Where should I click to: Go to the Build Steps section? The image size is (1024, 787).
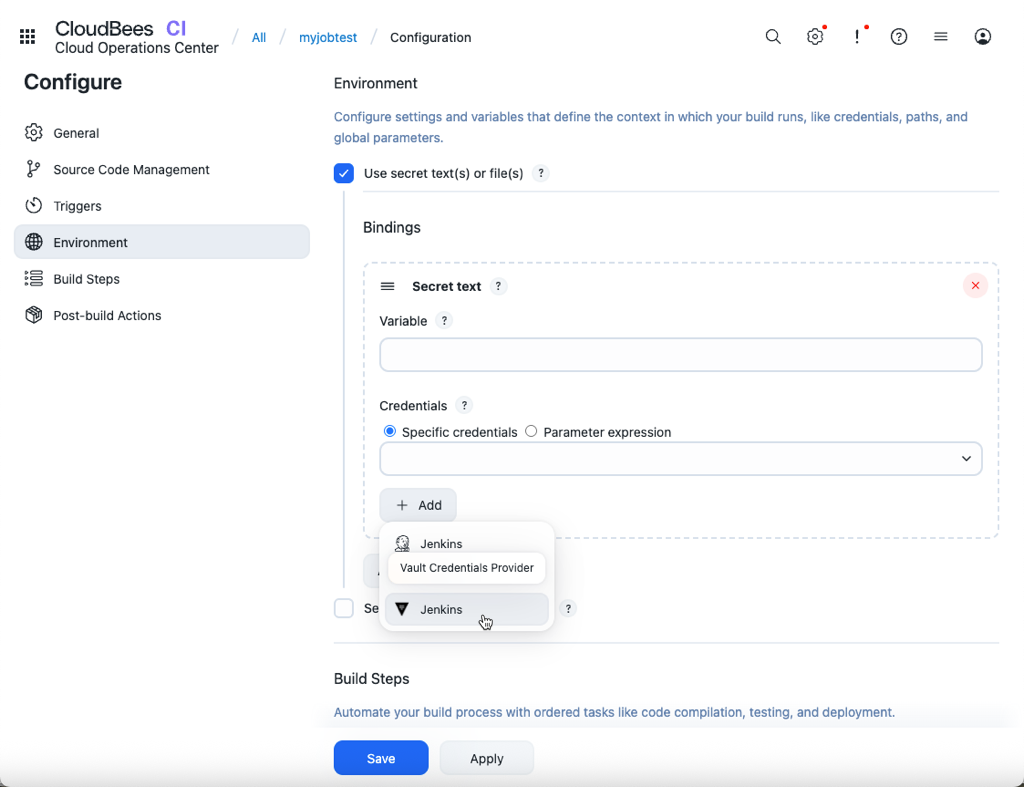161,279
